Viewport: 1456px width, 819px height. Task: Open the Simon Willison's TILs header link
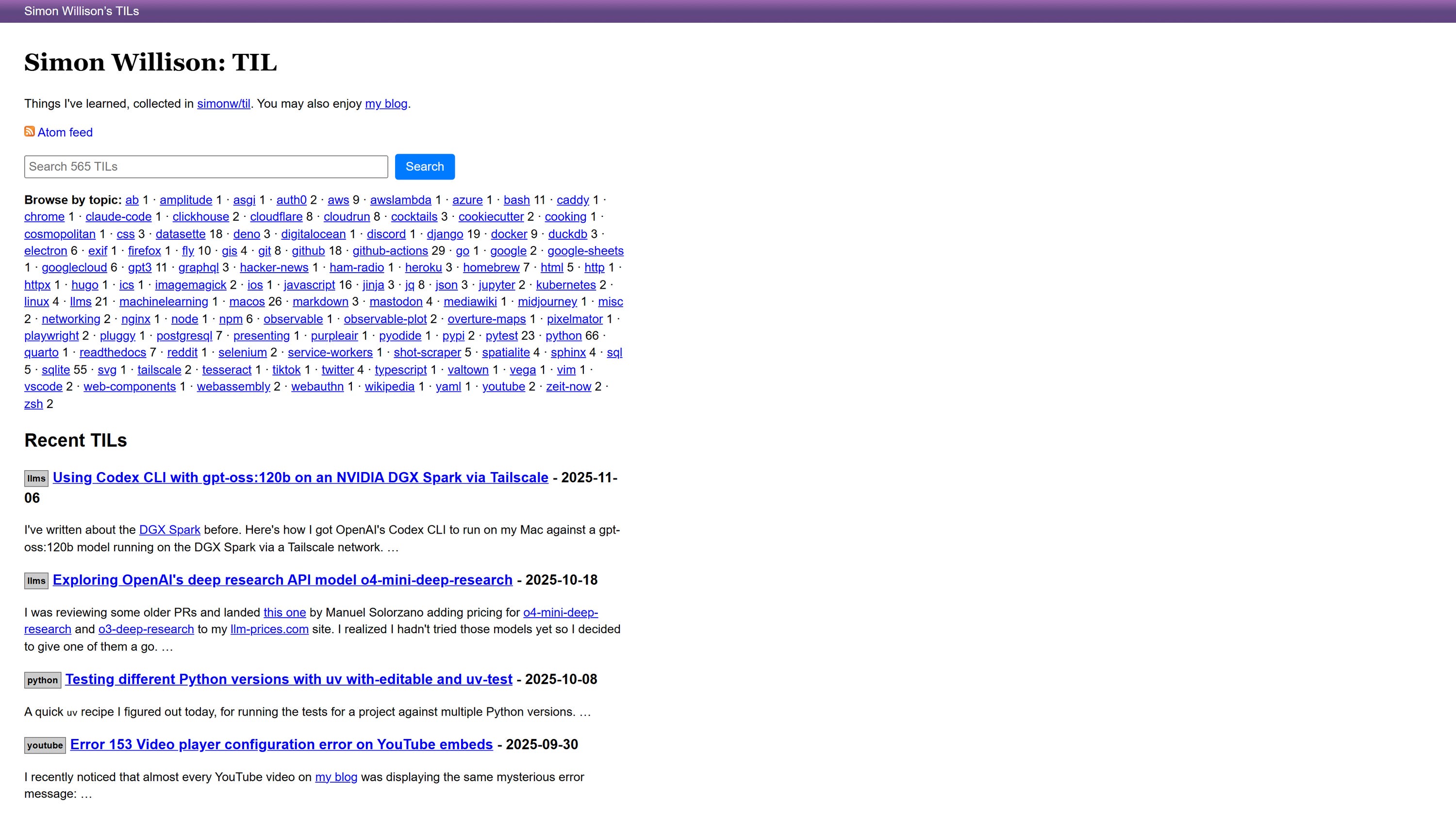(x=82, y=11)
